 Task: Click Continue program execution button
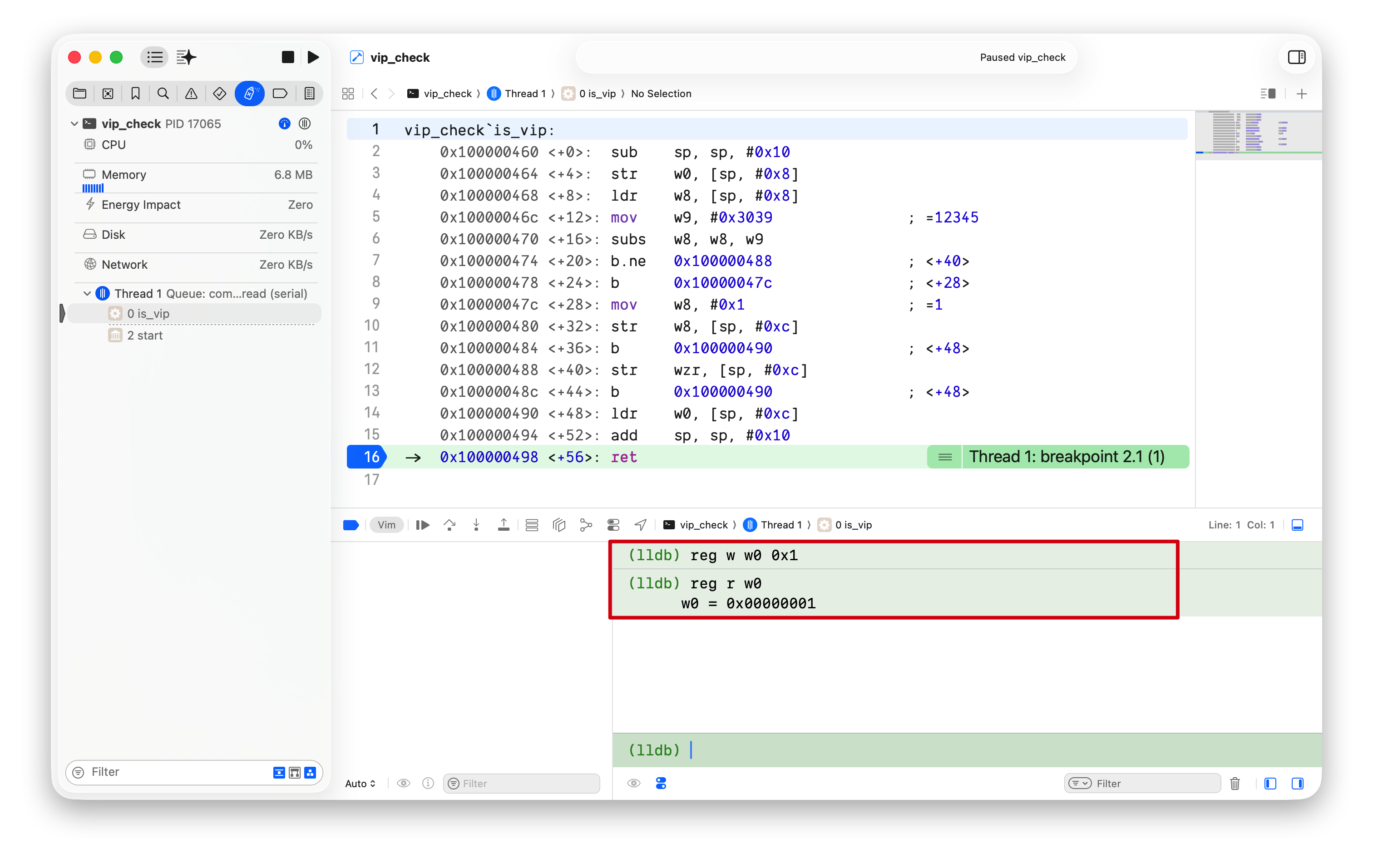[423, 525]
